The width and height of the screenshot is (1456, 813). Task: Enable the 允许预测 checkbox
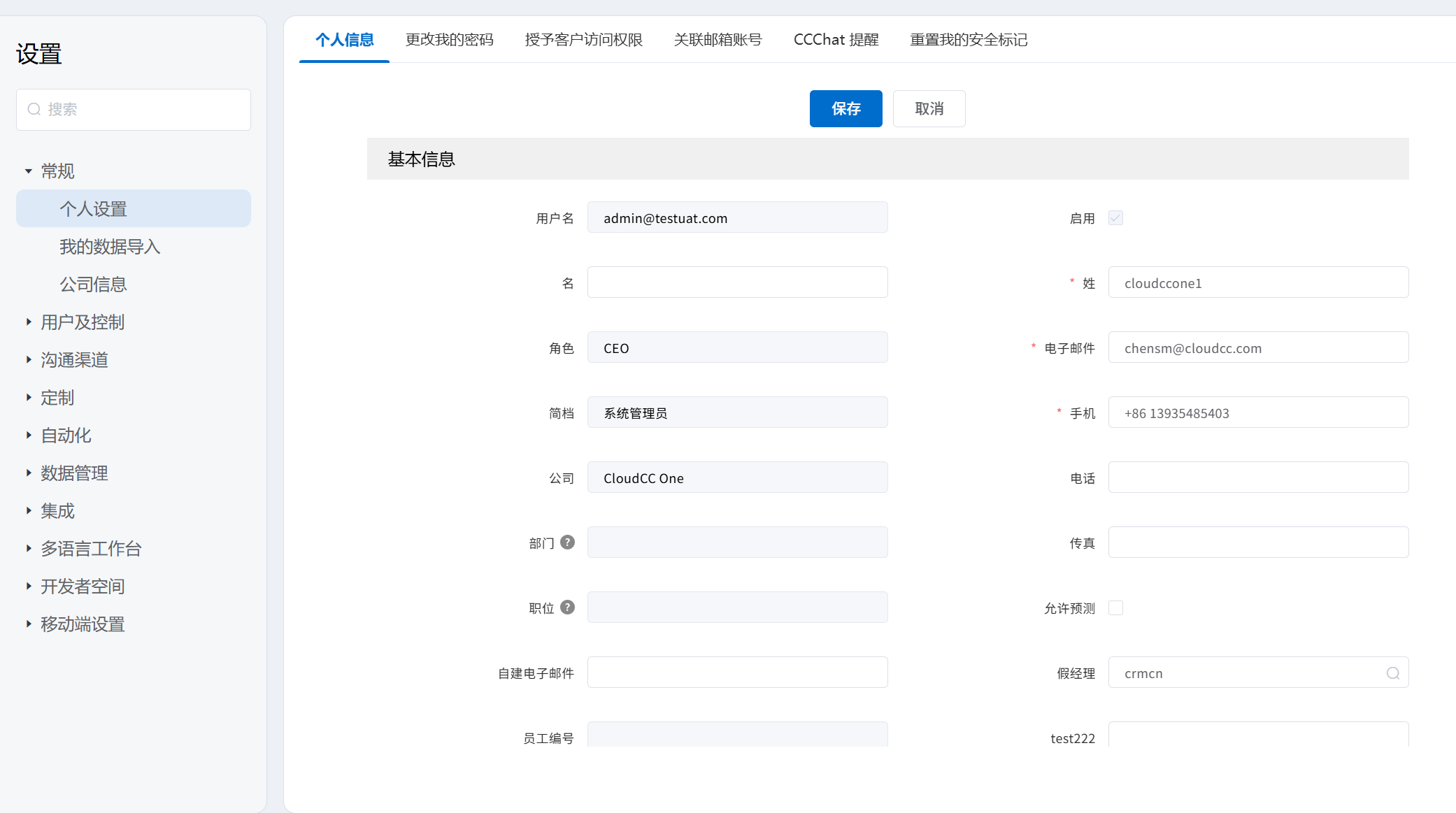[x=1115, y=608]
